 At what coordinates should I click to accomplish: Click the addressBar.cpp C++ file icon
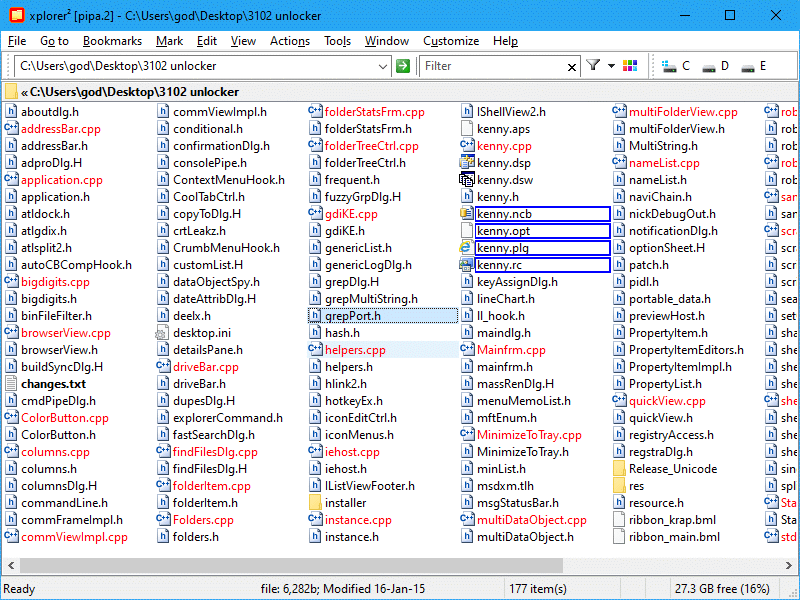(x=11, y=129)
